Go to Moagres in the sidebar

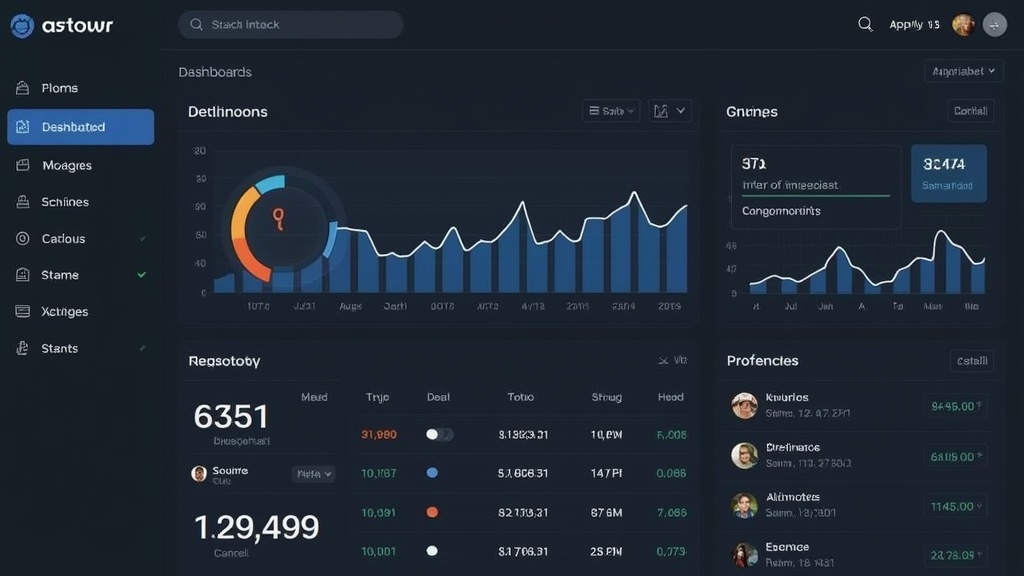[x=80, y=165]
